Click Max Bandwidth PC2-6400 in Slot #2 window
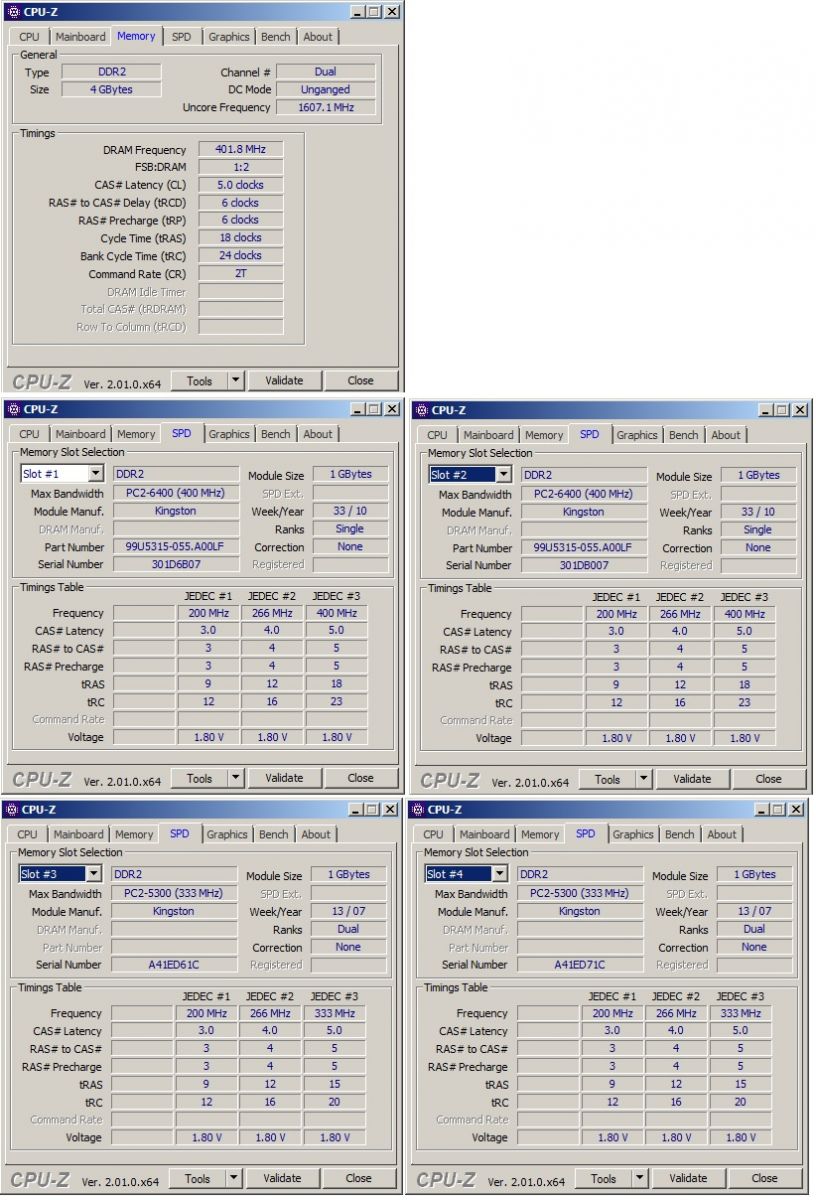 (x=584, y=494)
